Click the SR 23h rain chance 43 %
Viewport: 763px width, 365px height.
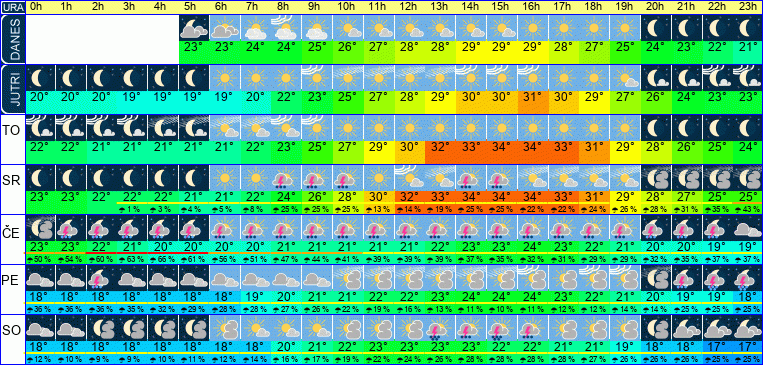coord(748,209)
